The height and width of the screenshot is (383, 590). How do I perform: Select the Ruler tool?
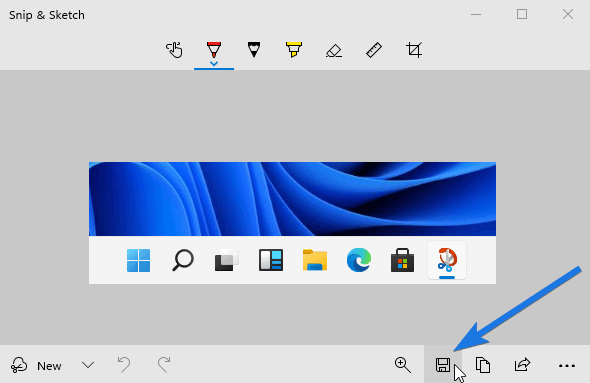(374, 50)
